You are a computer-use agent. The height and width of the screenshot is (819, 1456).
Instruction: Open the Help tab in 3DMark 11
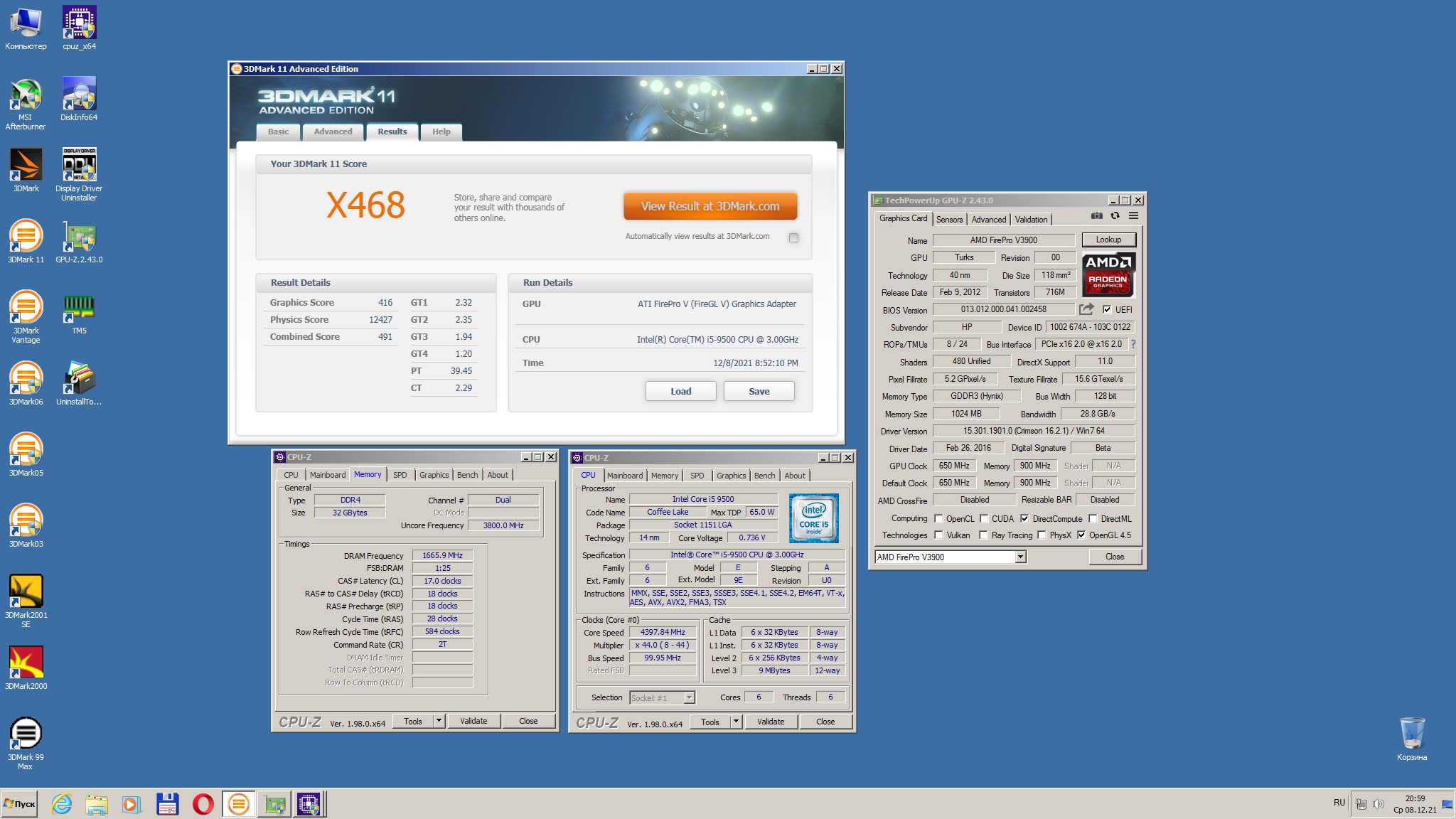click(441, 132)
